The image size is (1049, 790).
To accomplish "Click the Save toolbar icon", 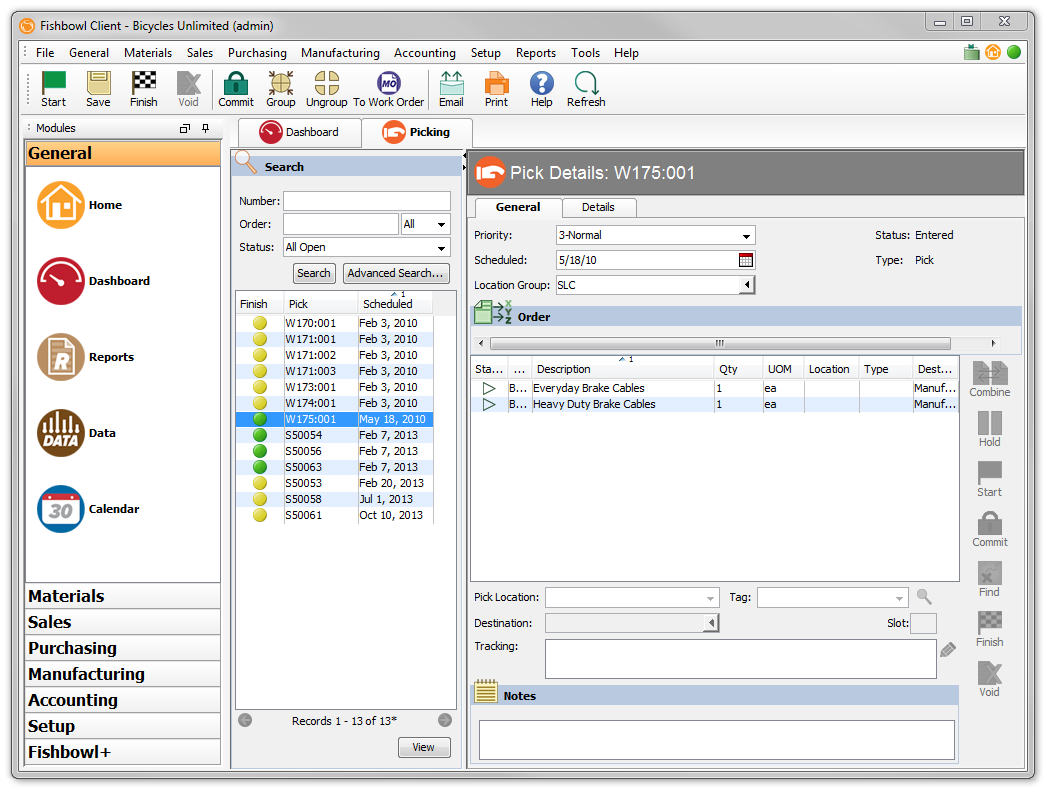I will [x=98, y=89].
